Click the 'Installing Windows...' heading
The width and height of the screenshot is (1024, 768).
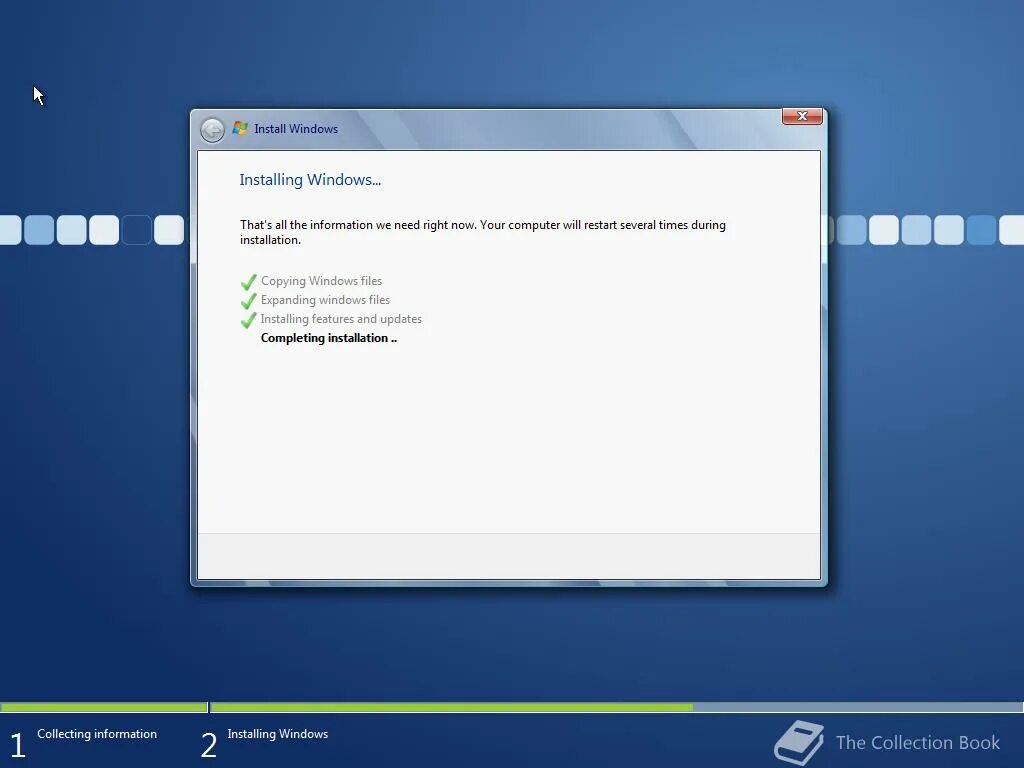pos(310,180)
